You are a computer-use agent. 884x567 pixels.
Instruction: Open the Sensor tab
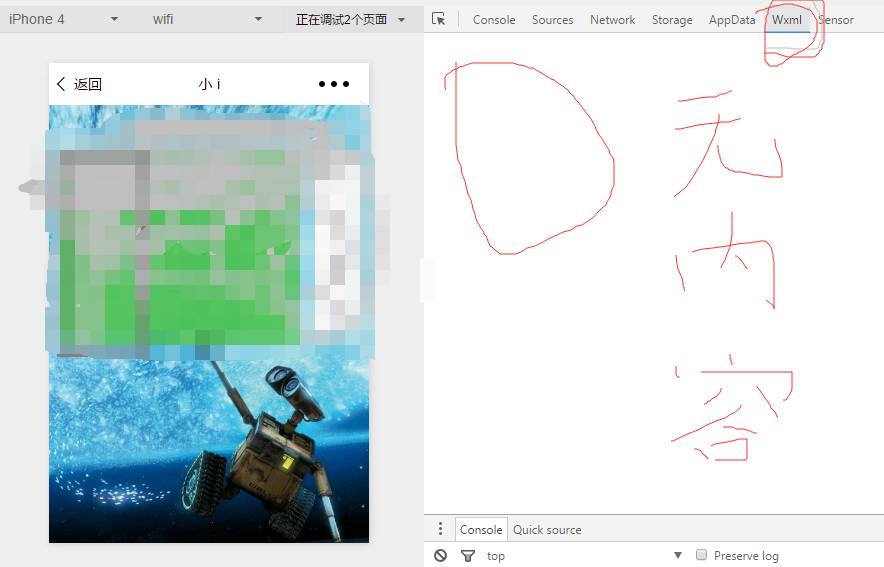tap(836, 20)
